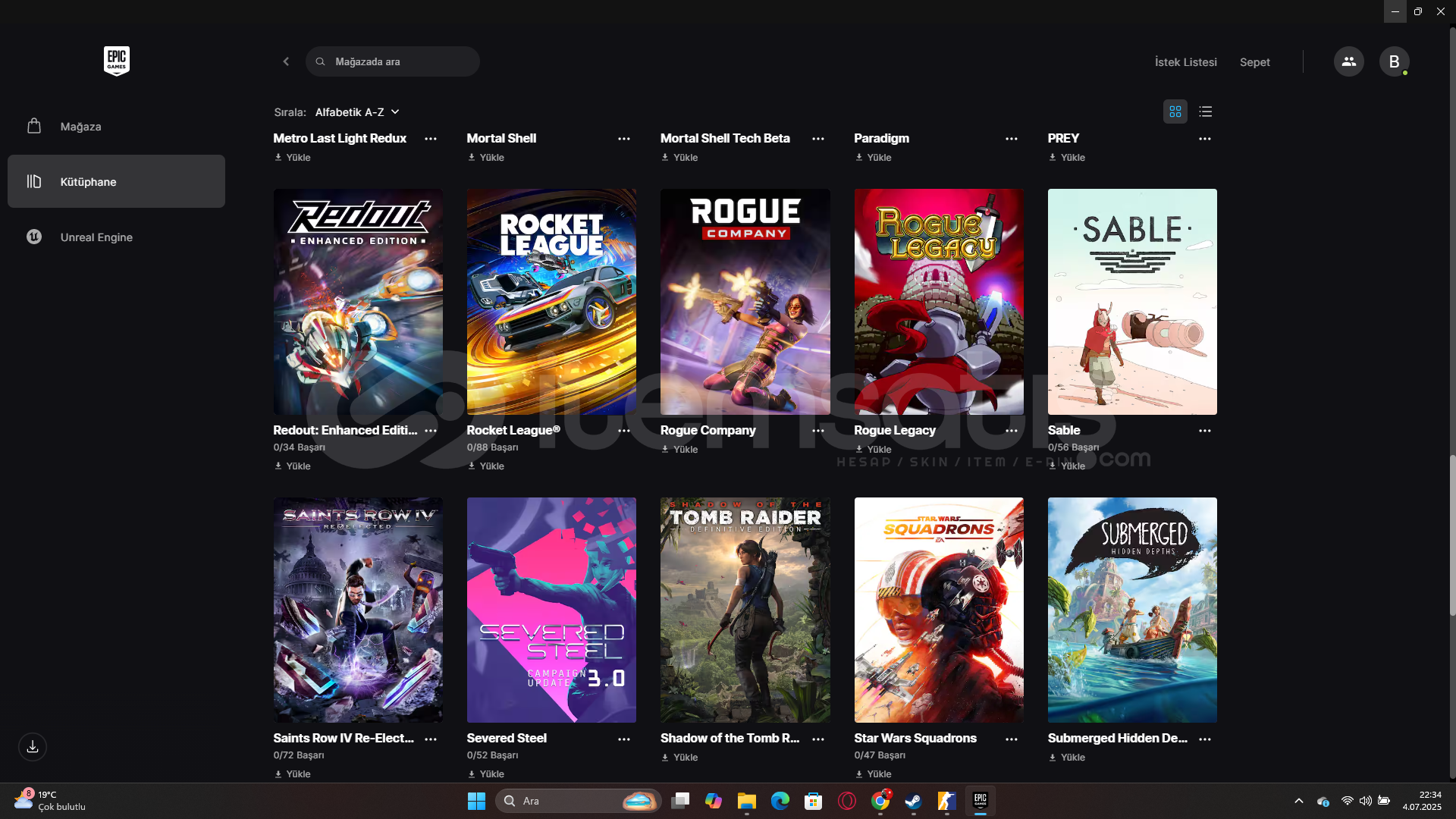The image size is (1456, 819).
Task: Click the Epic Games logo
Action: (117, 61)
